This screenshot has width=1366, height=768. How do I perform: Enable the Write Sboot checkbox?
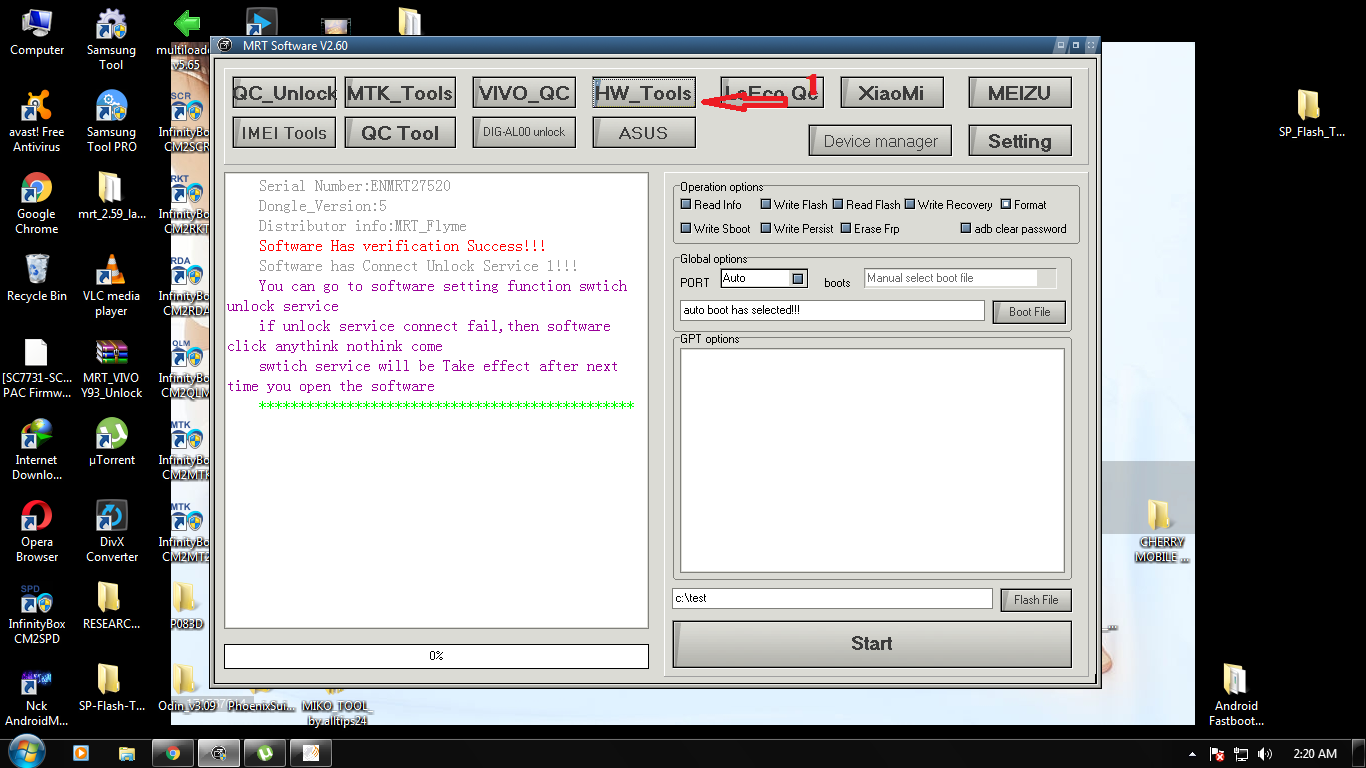click(x=686, y=228)
